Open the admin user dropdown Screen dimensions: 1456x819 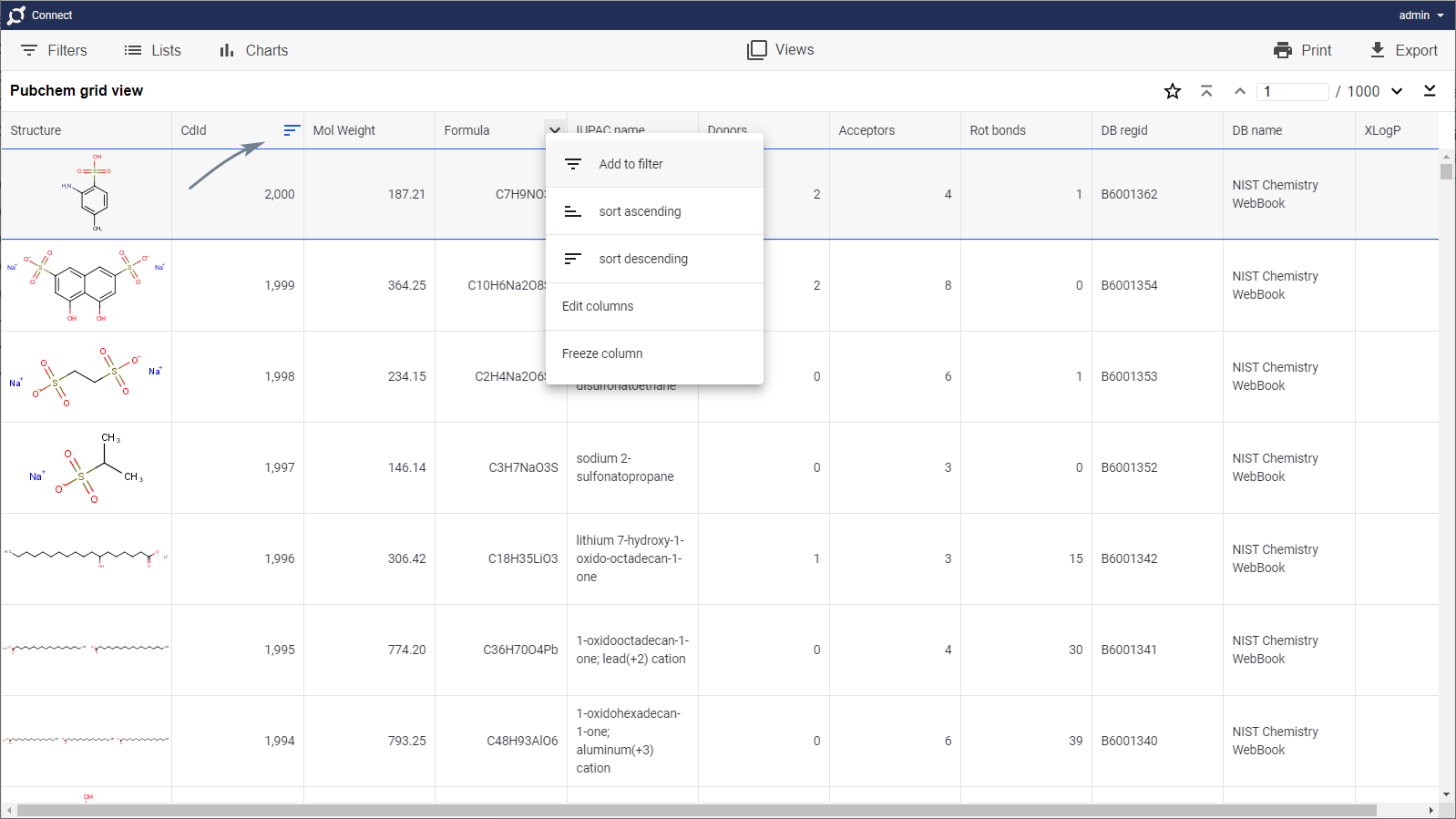(1420, 15)
